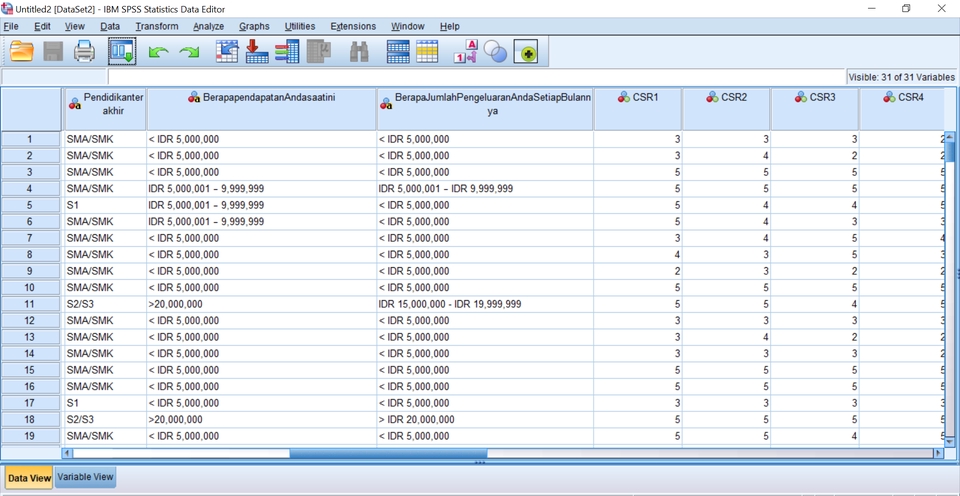This screenshot has height=496, width=960.
Task: Open the View menu
Action: tap(75, 26)
